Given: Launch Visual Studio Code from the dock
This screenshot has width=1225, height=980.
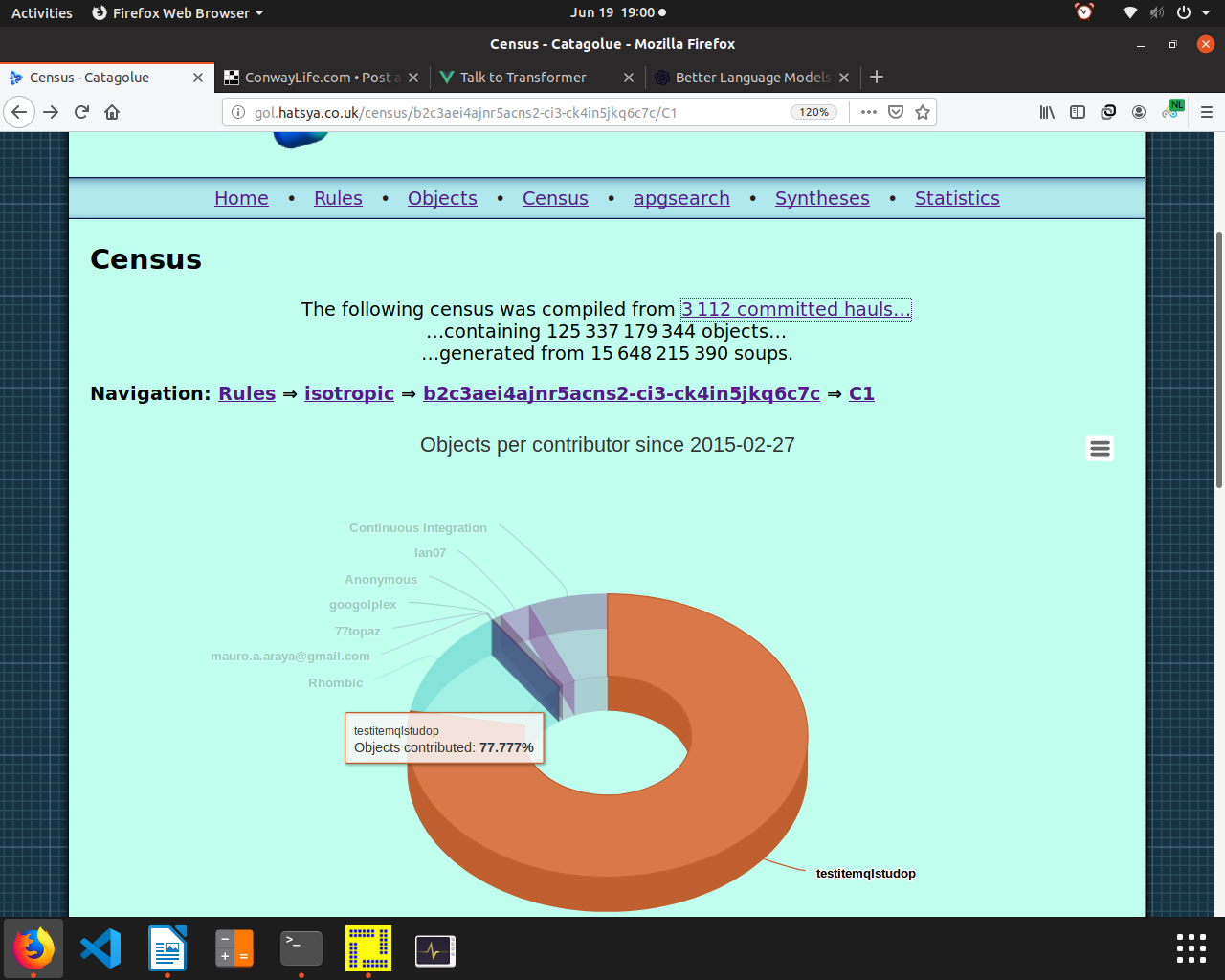Looking at the screenshot, I should click(x=100, y=948).
